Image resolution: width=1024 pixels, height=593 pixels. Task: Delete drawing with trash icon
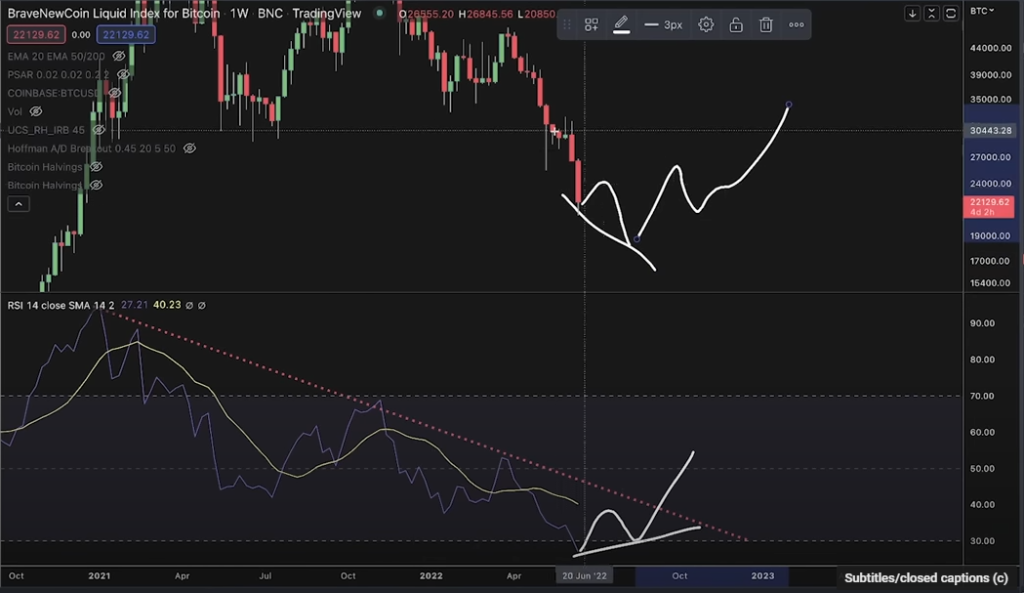pos(766,24)
